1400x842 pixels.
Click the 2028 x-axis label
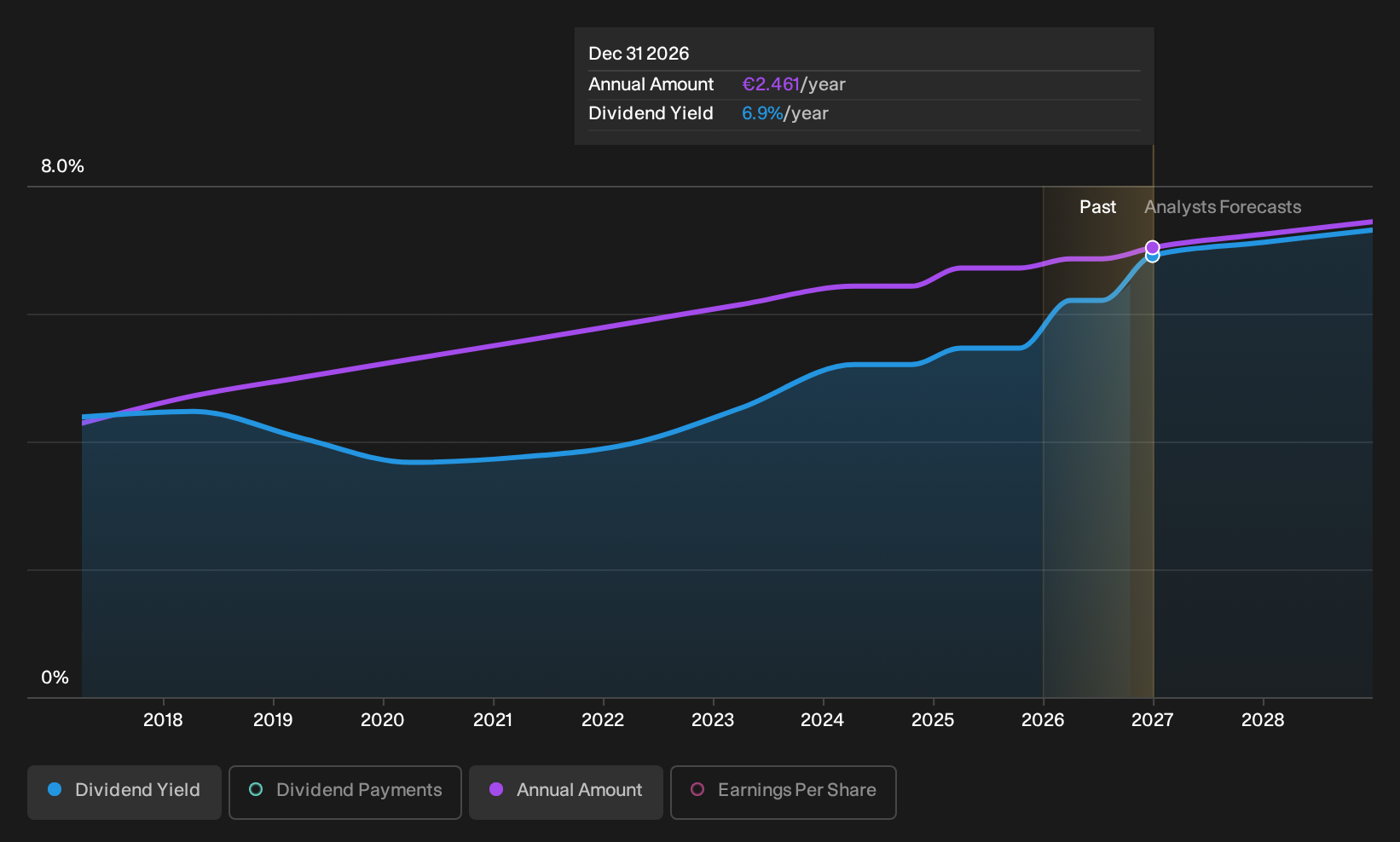pos(1263,720)
